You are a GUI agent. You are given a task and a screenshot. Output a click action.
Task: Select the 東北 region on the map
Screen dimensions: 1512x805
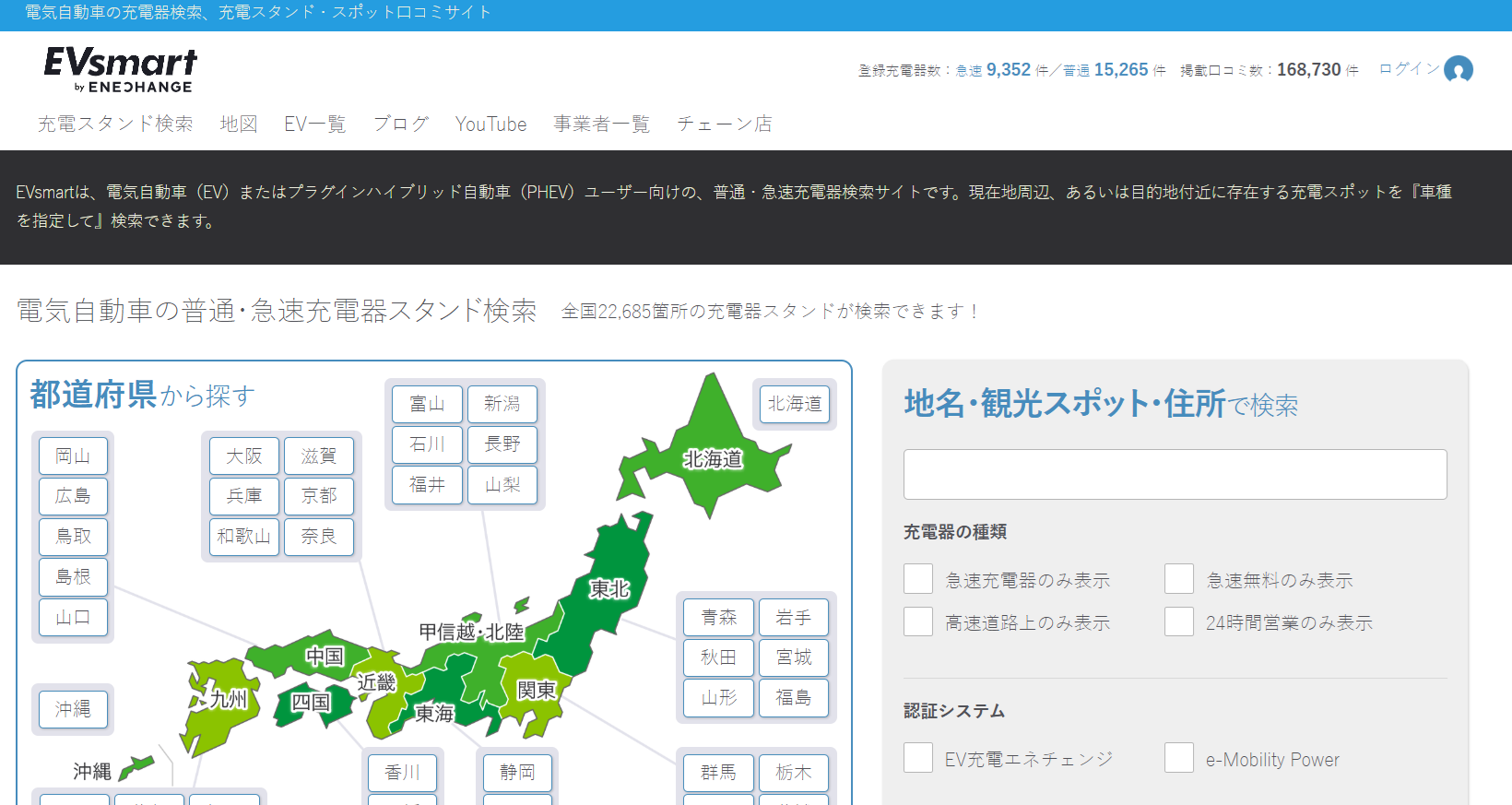click(610, 588)
